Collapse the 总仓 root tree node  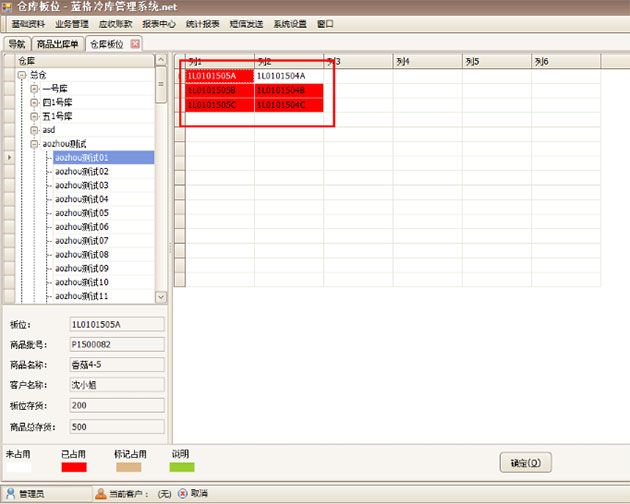click(x=21, y=75)
